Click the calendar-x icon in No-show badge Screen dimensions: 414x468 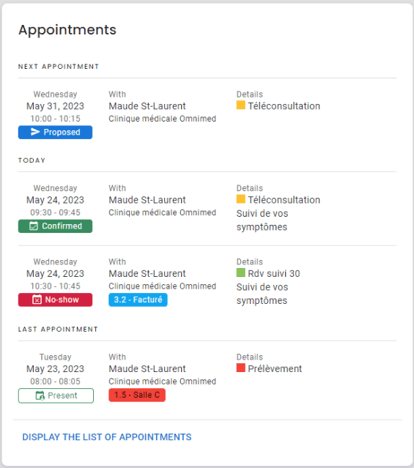coord(37,300)
